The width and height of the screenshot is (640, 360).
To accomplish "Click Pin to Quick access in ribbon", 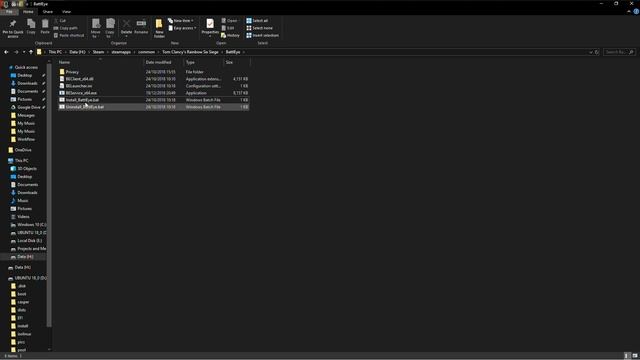I will click(13, 28).
